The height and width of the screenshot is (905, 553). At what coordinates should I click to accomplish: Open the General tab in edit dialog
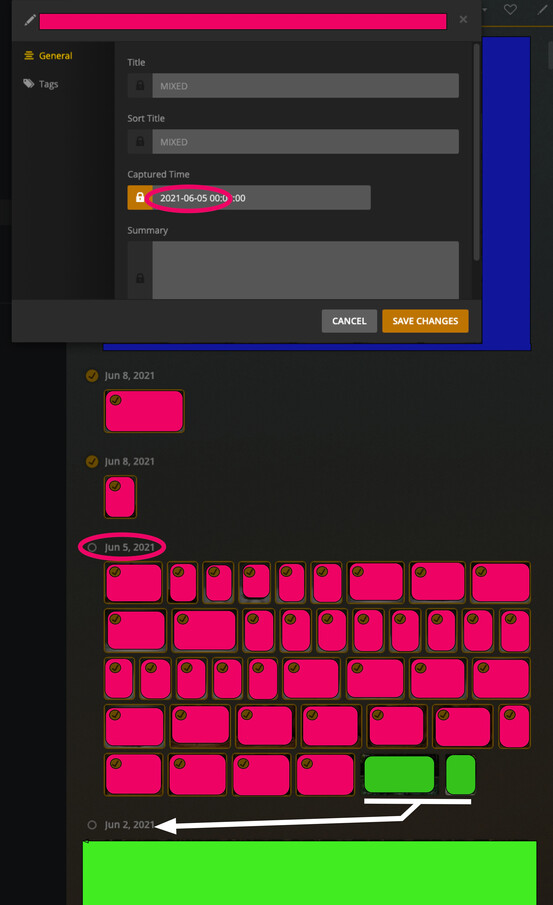point(48,55)
